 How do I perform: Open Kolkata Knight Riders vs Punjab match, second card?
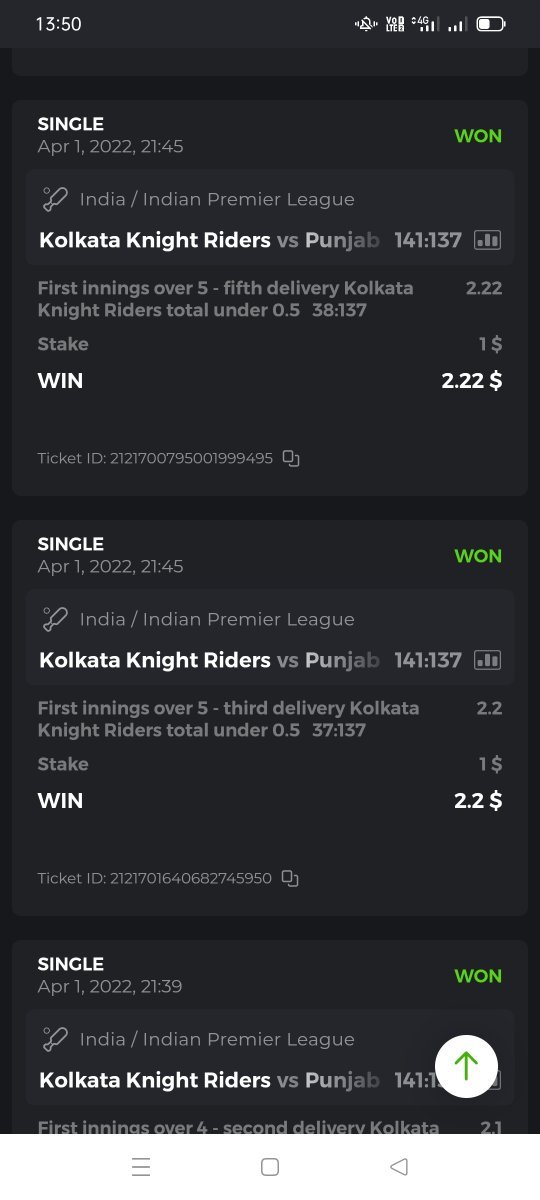tap(210, 660)
